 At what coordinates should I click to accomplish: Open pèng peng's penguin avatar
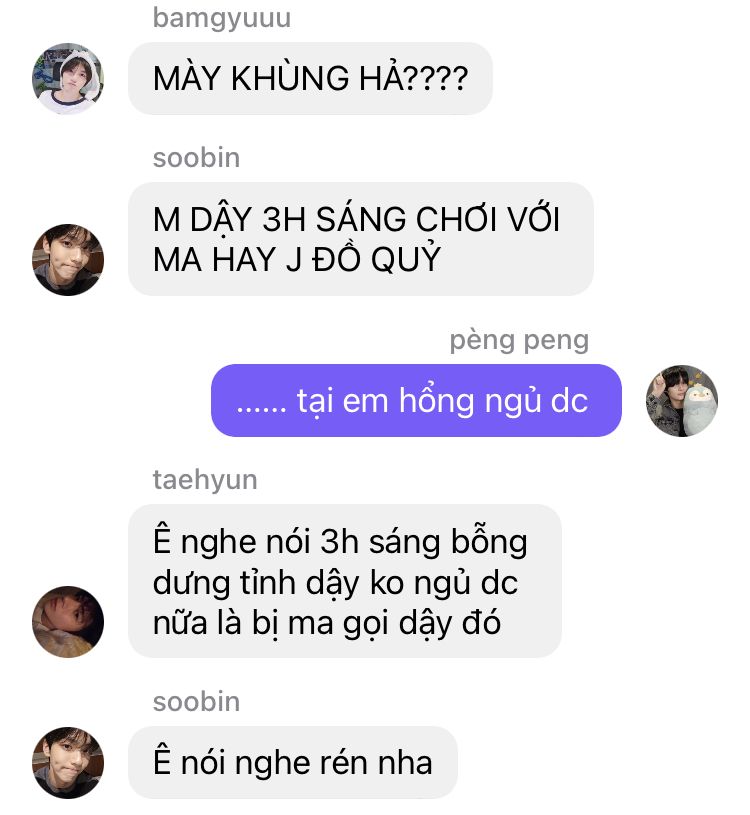coord(682,401)
